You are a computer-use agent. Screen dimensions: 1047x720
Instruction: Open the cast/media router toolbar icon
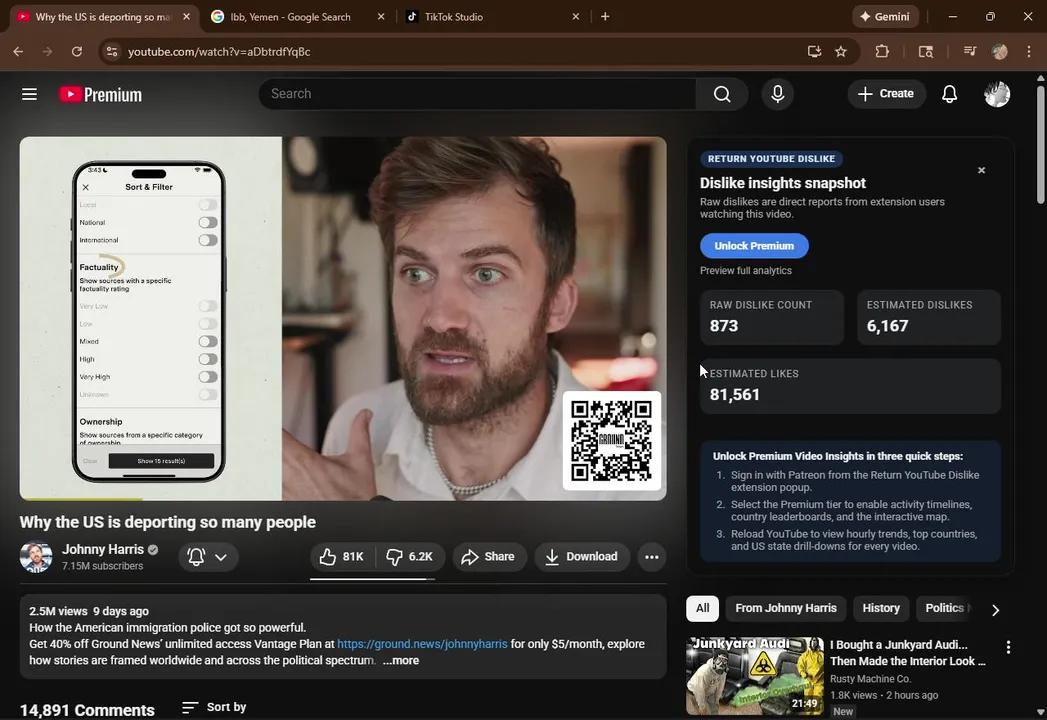[925, 51]
